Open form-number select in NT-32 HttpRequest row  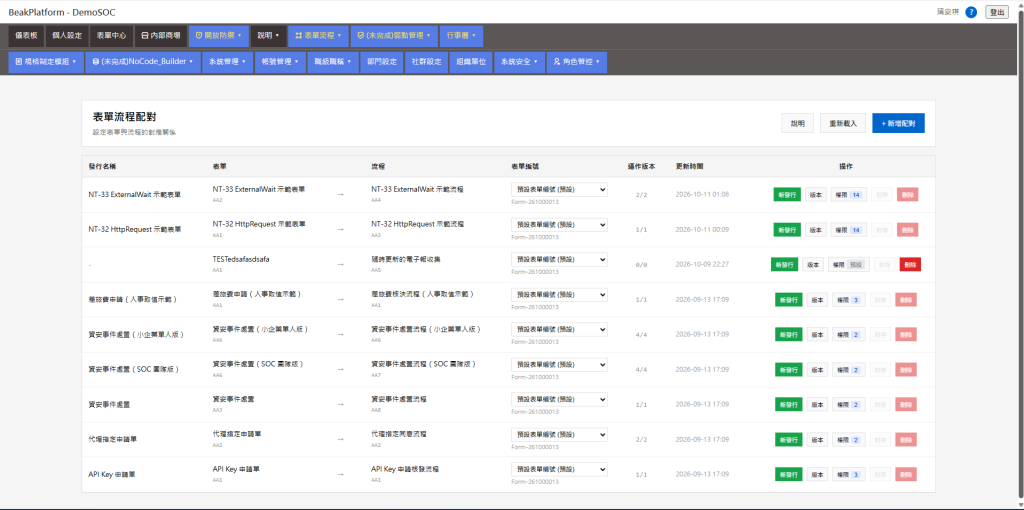pyautogui.click(x=559, y=224)
